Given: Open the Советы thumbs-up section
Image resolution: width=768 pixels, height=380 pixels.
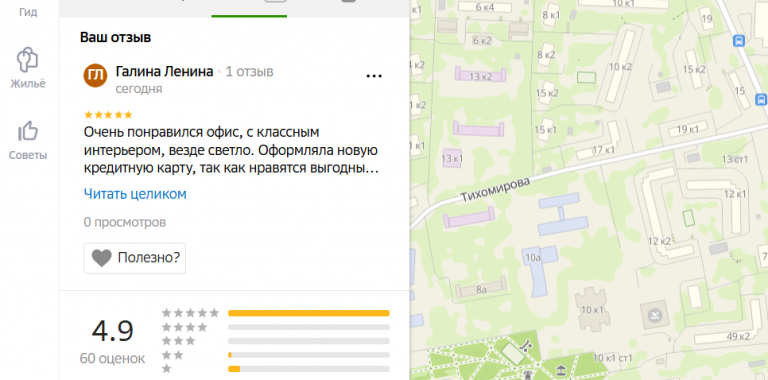Looking at the screenshot, I should (28, 141).
